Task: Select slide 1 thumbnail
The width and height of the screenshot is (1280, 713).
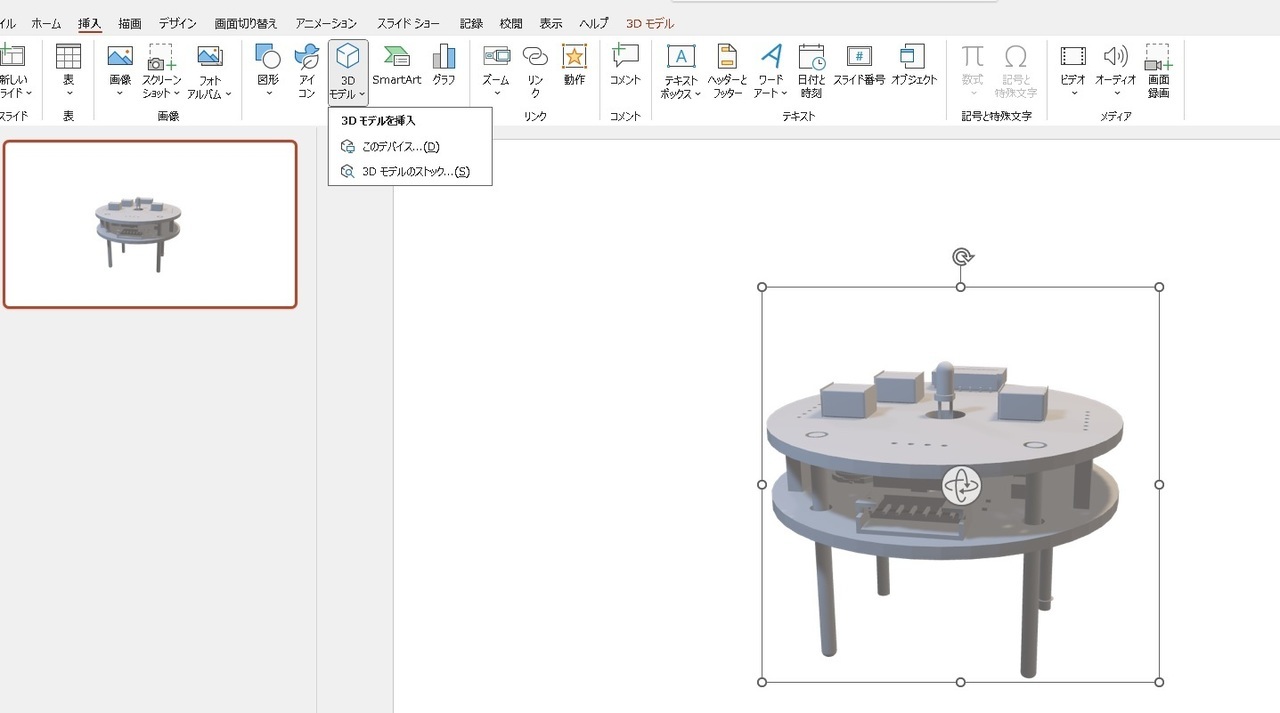Action: (150, 224)
